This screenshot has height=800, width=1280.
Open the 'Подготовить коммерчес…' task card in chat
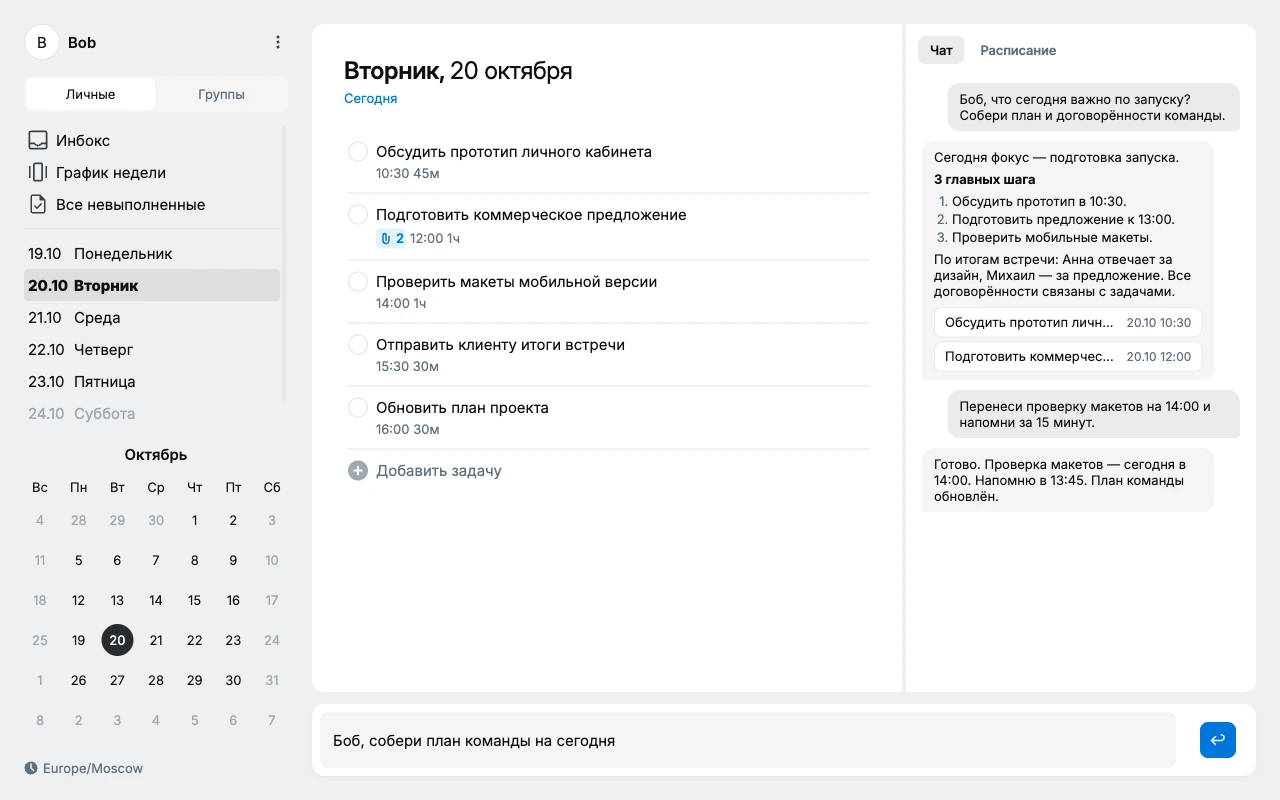1068,356
